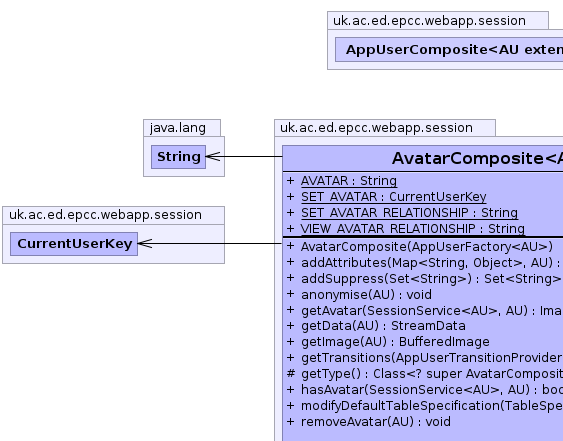Click the java.lang package label
Image resolution: width=563 pixels, height=441 pixels.
178,128
